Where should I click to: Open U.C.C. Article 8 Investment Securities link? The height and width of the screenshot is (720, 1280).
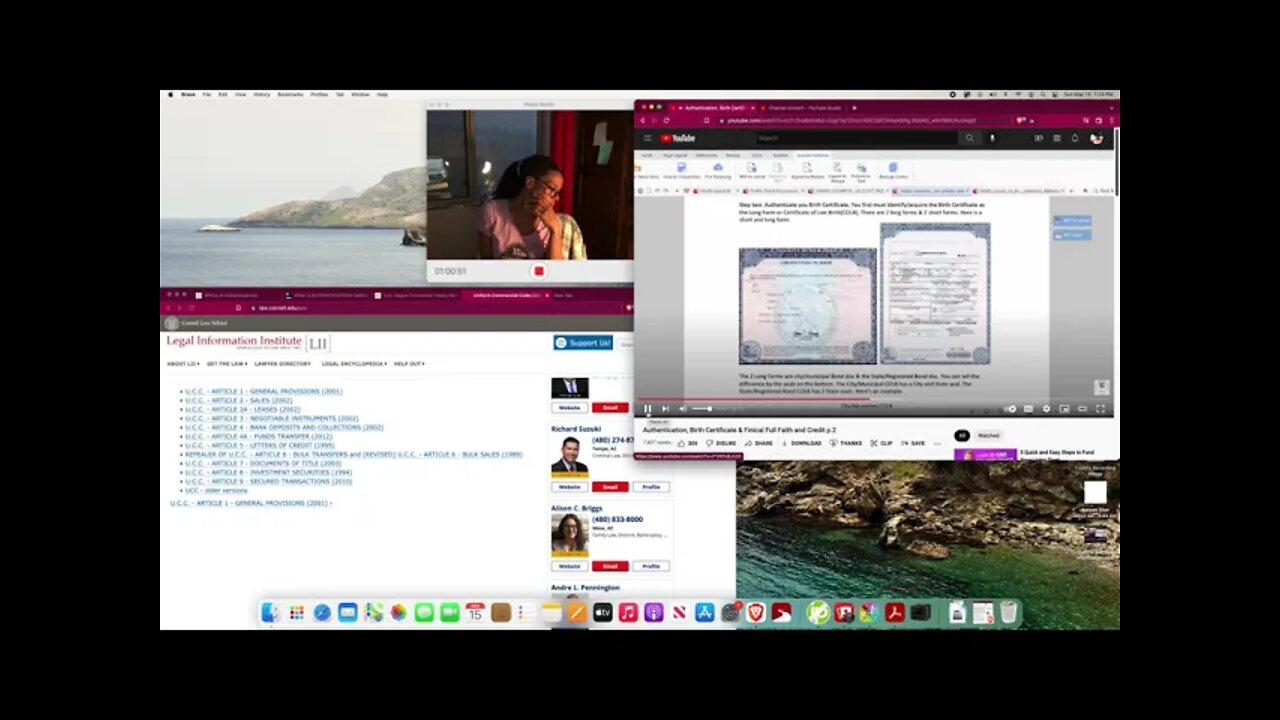268,472
